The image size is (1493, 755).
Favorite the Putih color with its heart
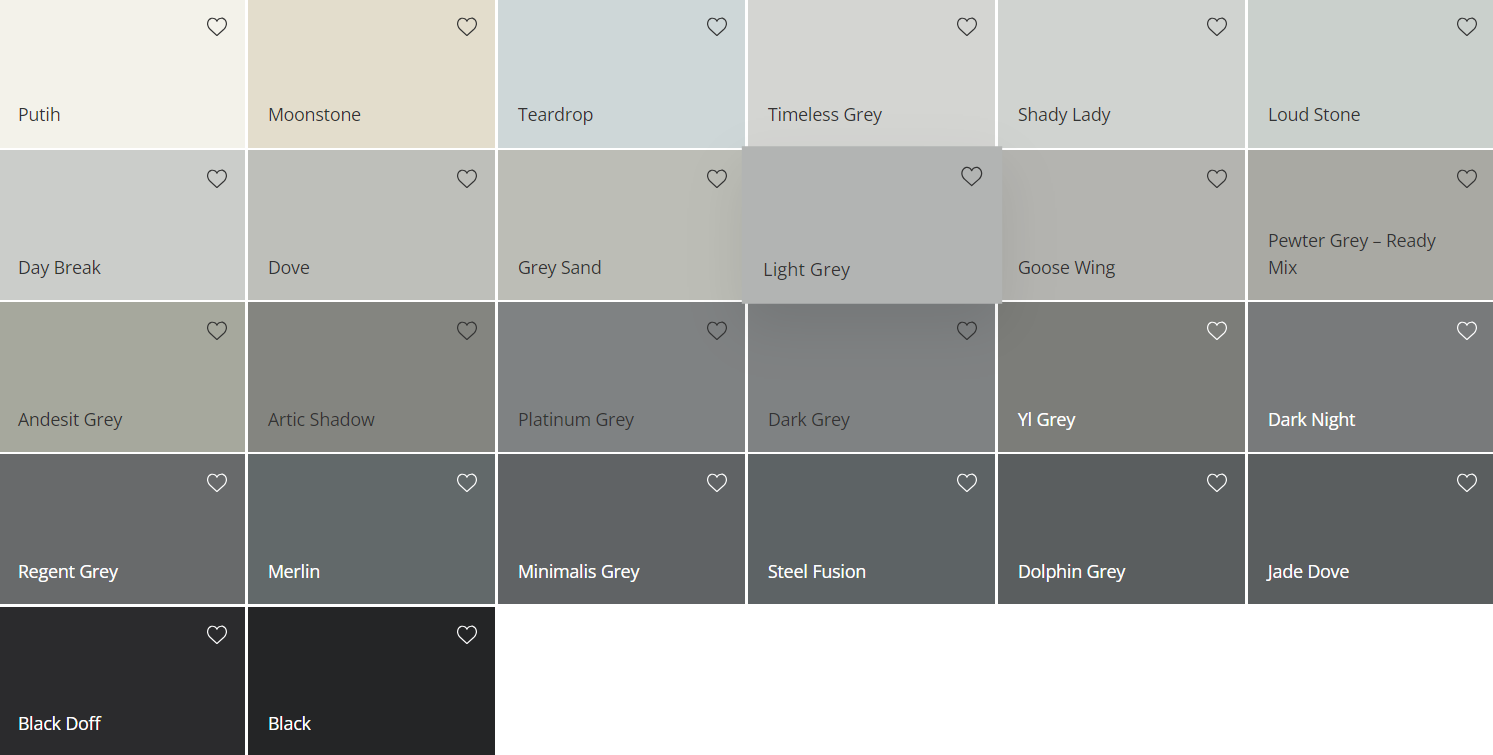(217, 27)
